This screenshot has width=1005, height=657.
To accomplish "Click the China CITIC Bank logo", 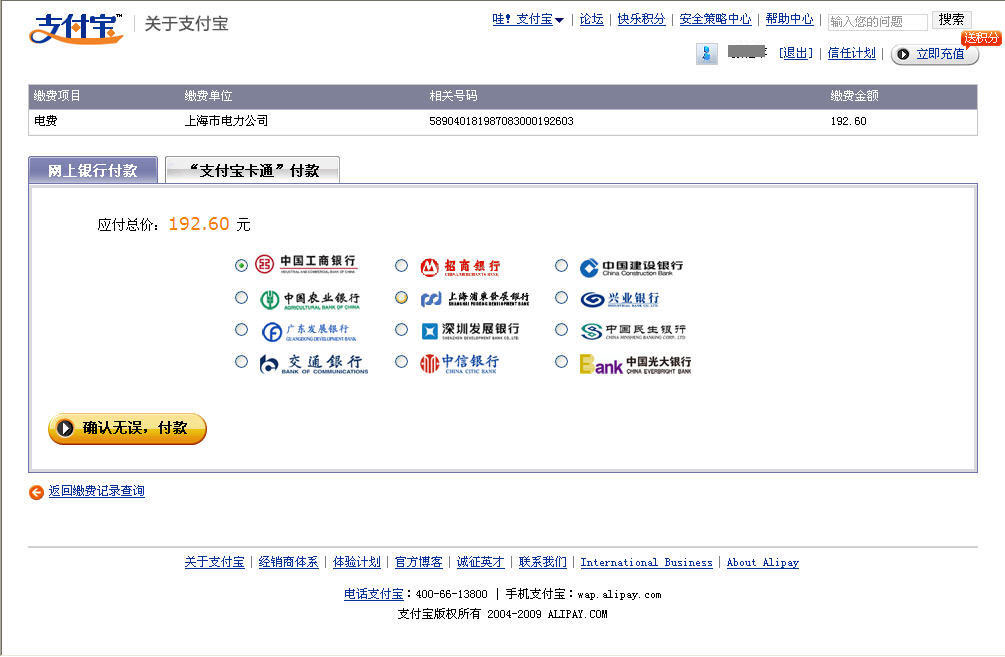I will [459, 363].
